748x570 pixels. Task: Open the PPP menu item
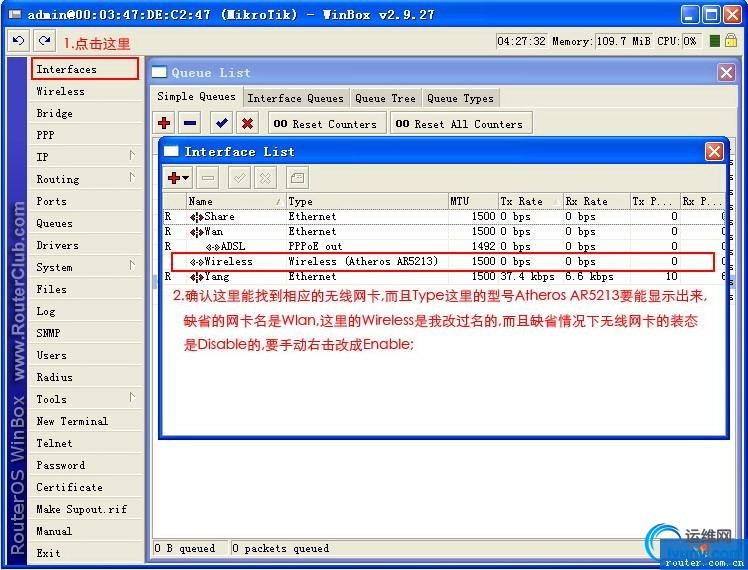(x=86, y=135)
